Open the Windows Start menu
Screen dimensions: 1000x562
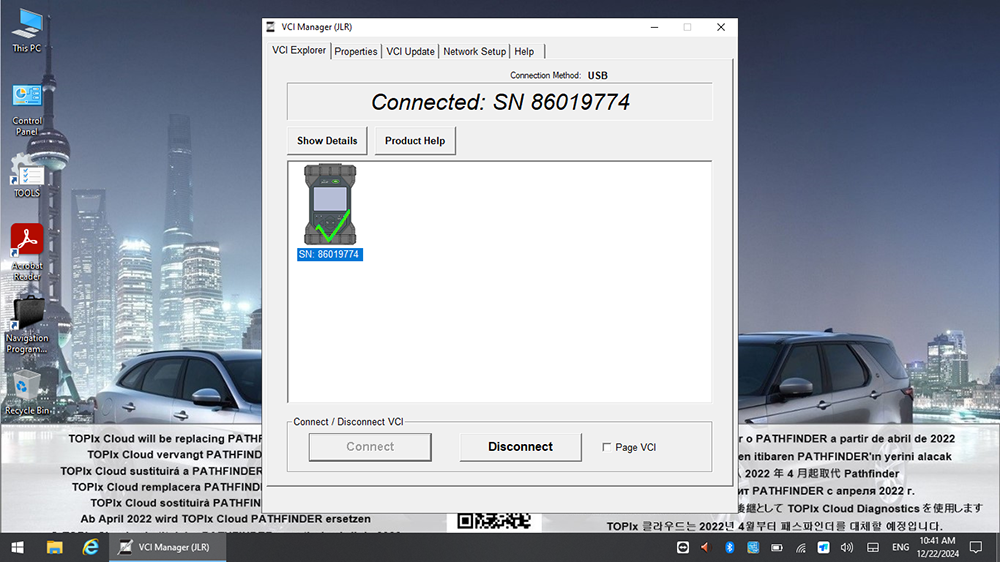(17, 547)
